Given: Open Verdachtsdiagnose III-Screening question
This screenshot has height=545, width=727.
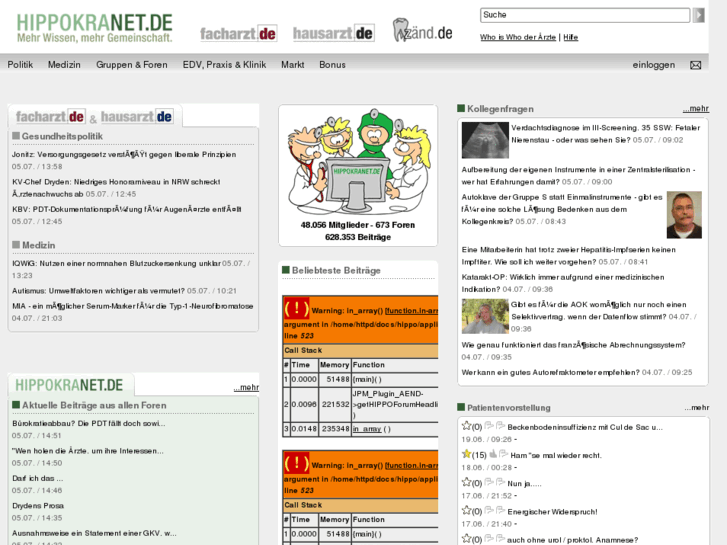Looking at the screenshot, I should tap(606, 134).
